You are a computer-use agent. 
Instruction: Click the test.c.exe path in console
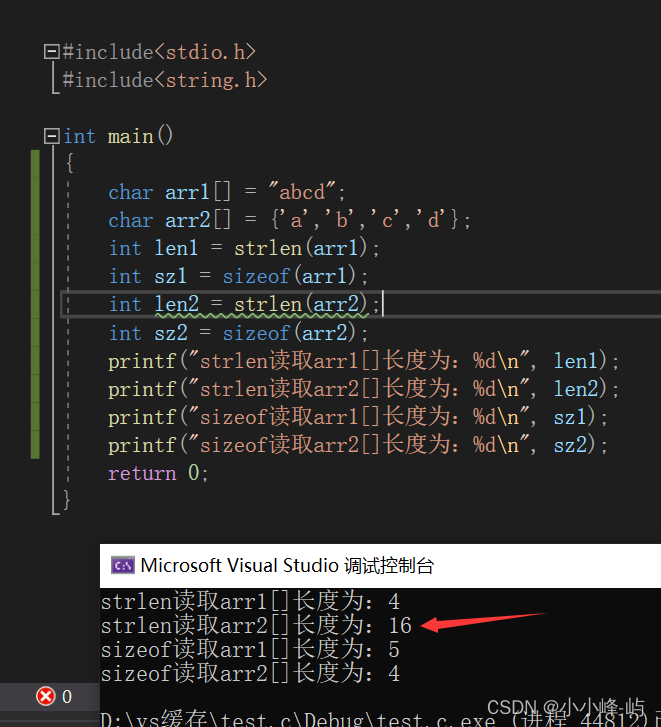point(298,719)
